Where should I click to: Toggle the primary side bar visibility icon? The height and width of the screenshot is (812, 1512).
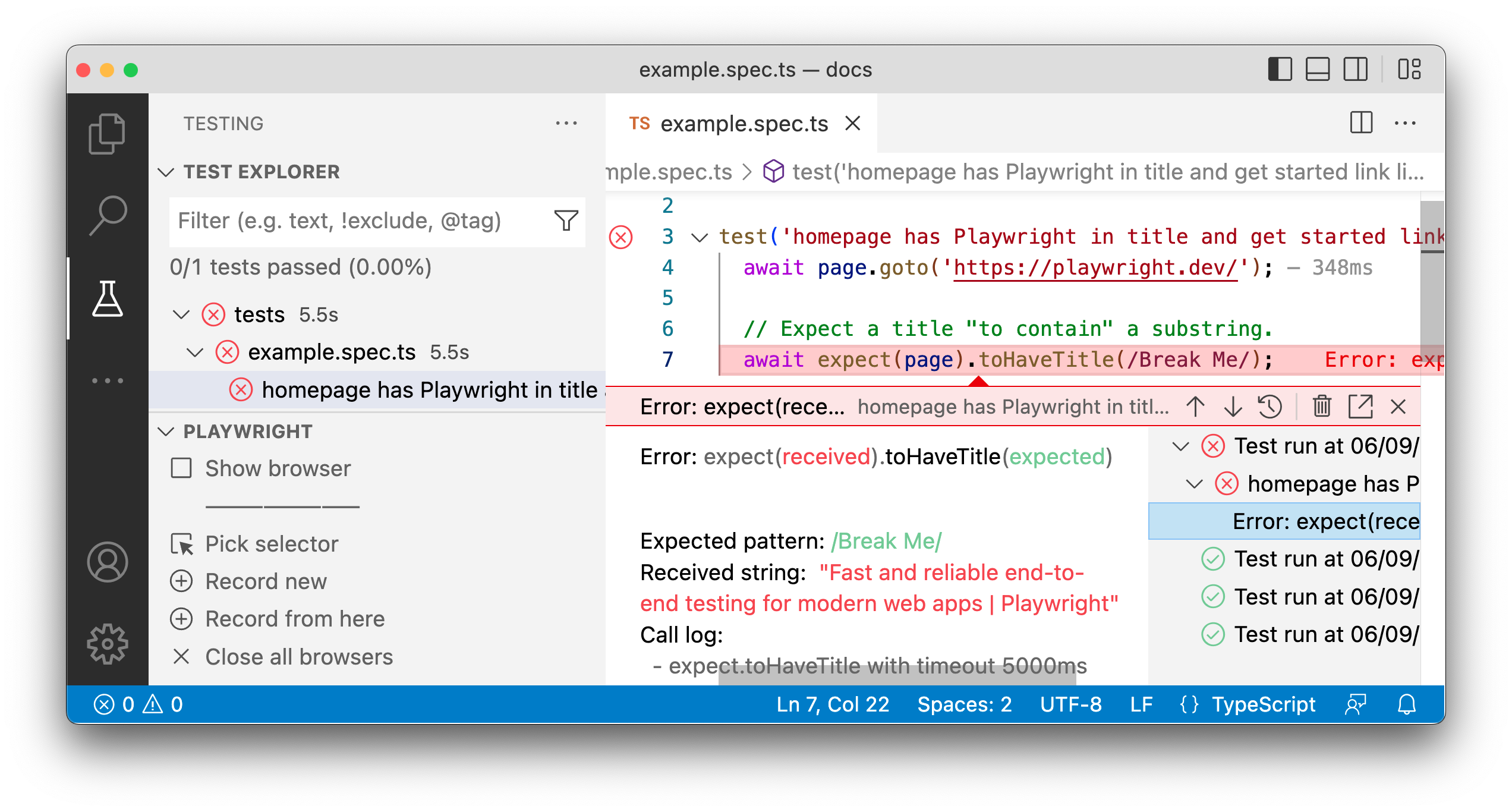1281,70
